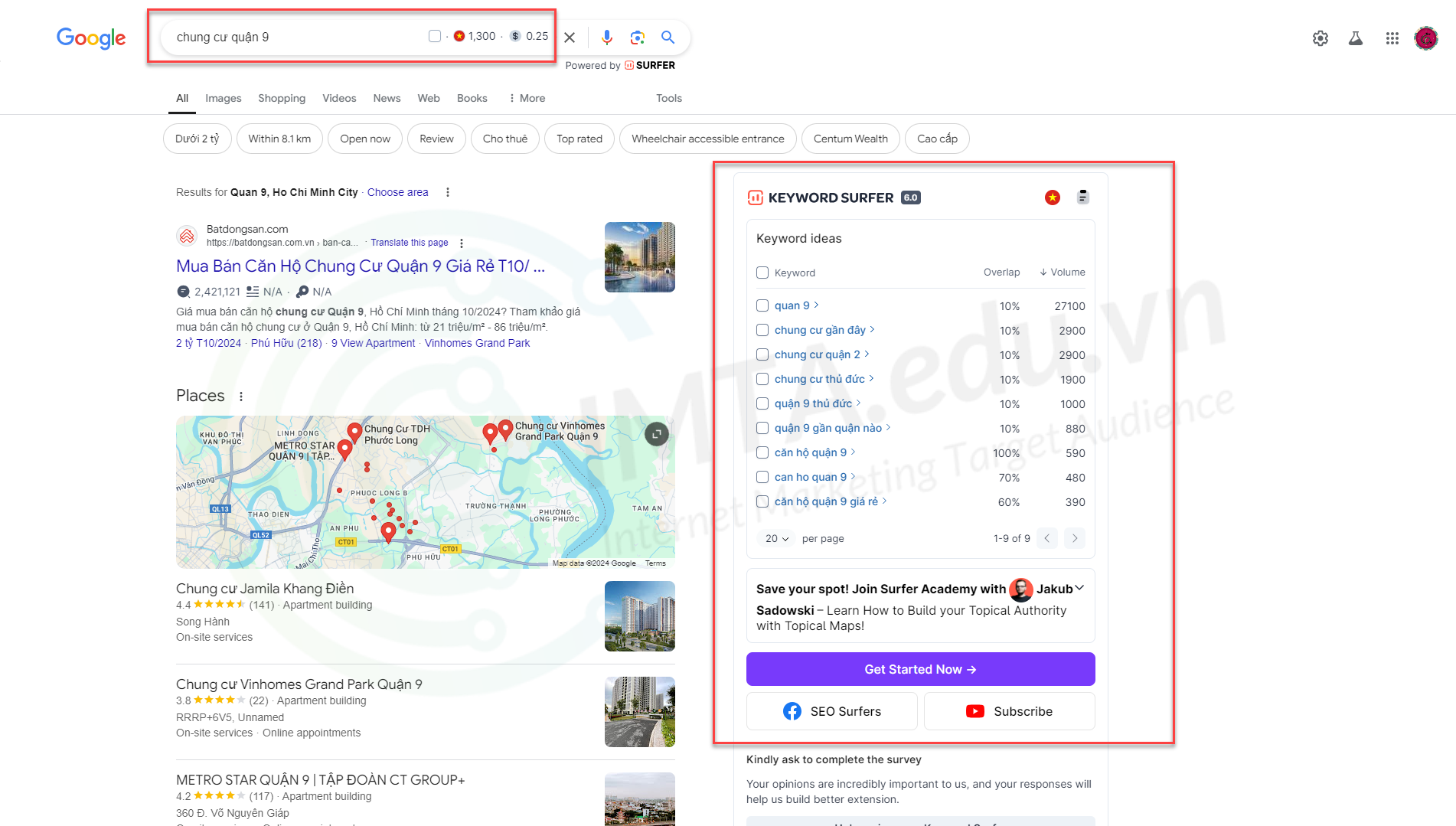Open three-dot menu beside Translate this page

coord(462,243)
